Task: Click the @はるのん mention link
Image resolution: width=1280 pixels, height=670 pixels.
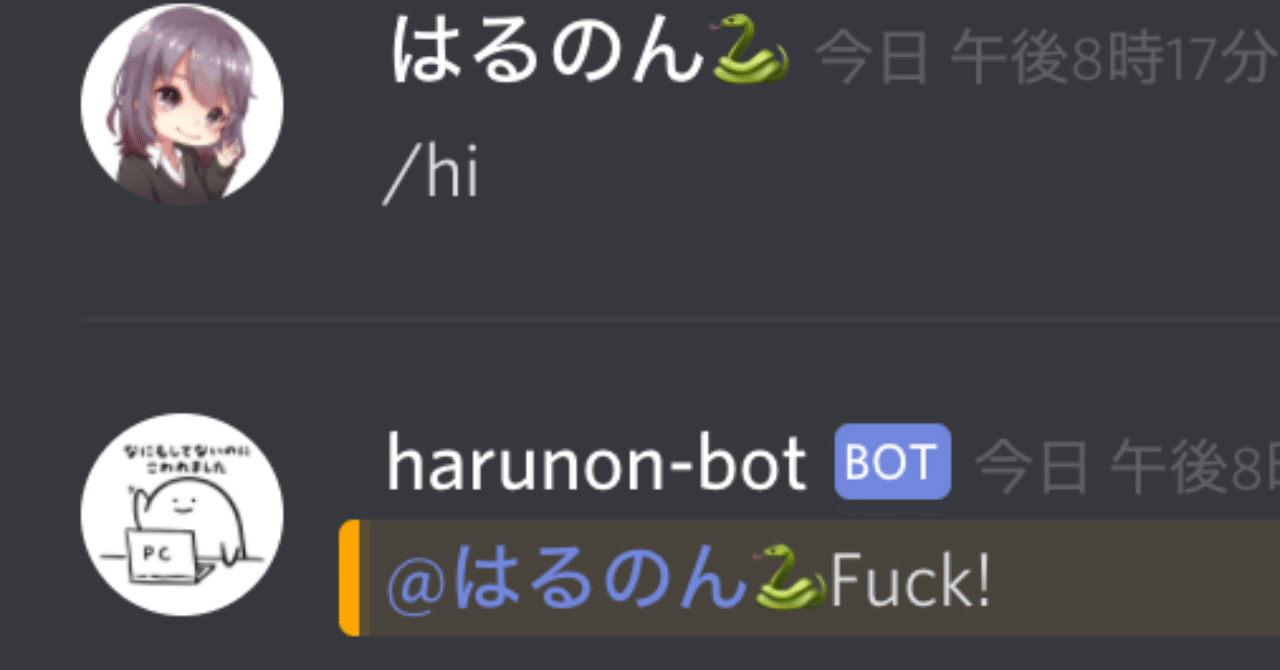Action: point(606,577)
